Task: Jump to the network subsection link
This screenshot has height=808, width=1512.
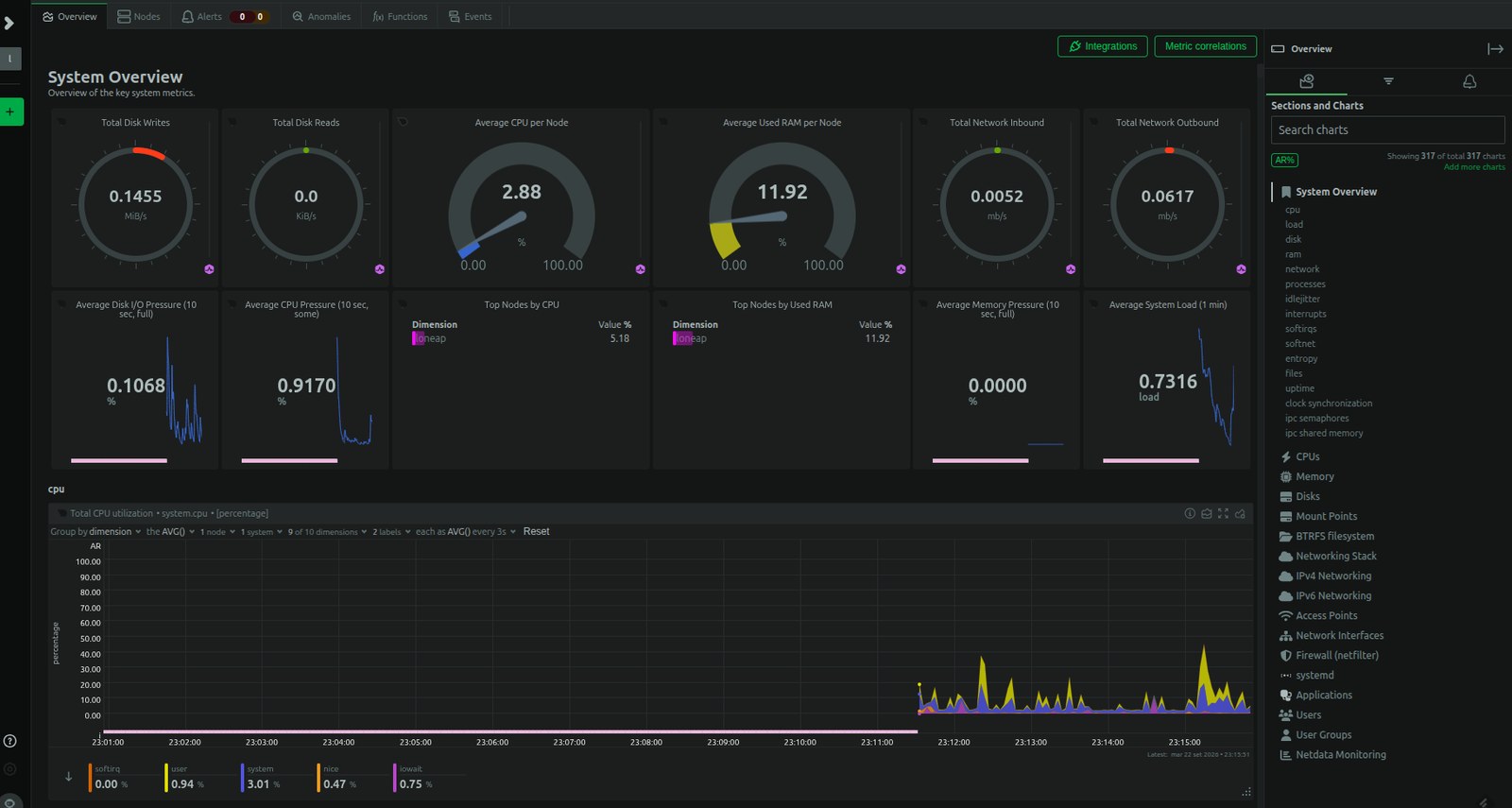Action: click(x=1301, y=269)
